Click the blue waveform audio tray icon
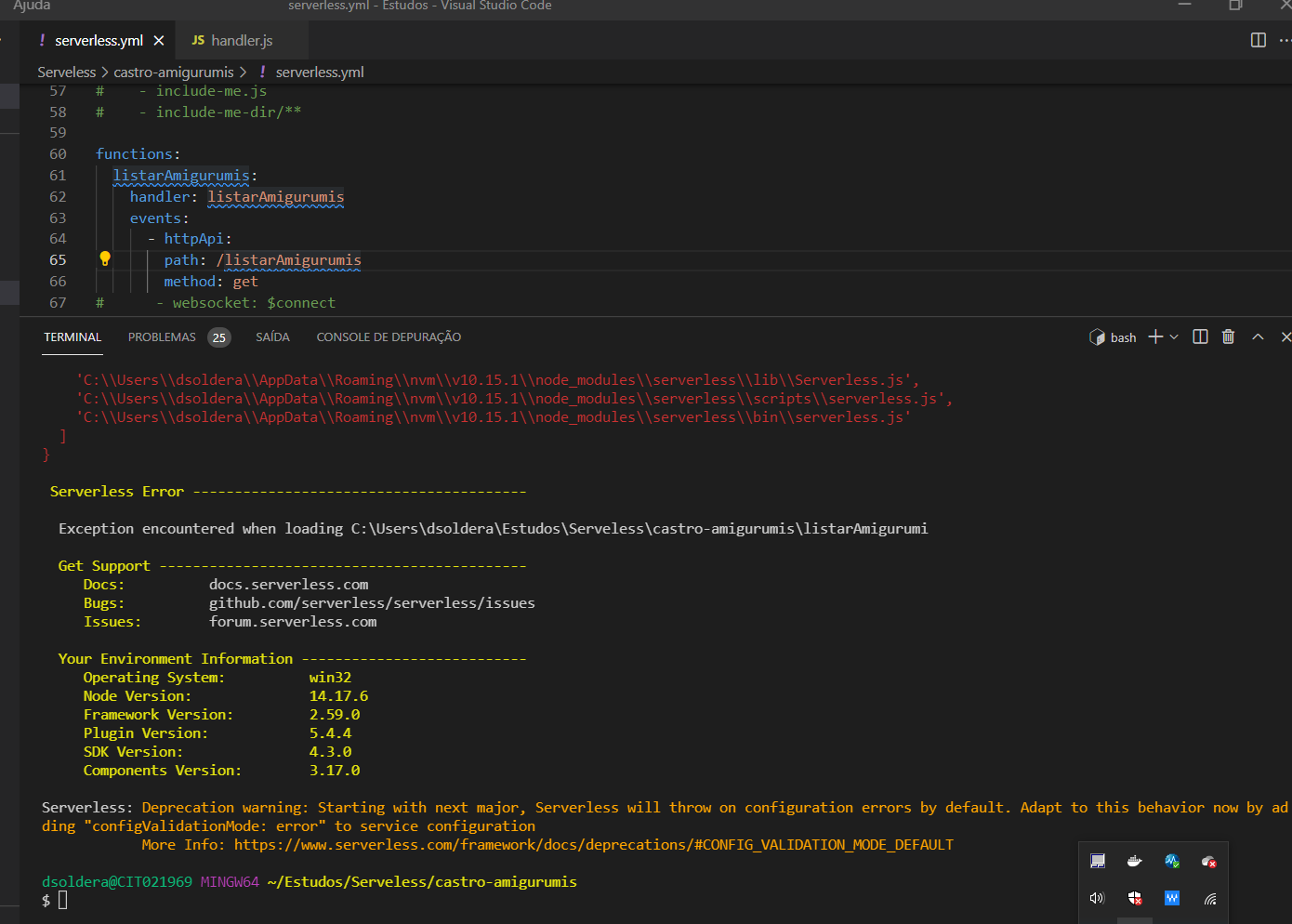This screenshot has width=1292, height=924. pos(1172,898)
